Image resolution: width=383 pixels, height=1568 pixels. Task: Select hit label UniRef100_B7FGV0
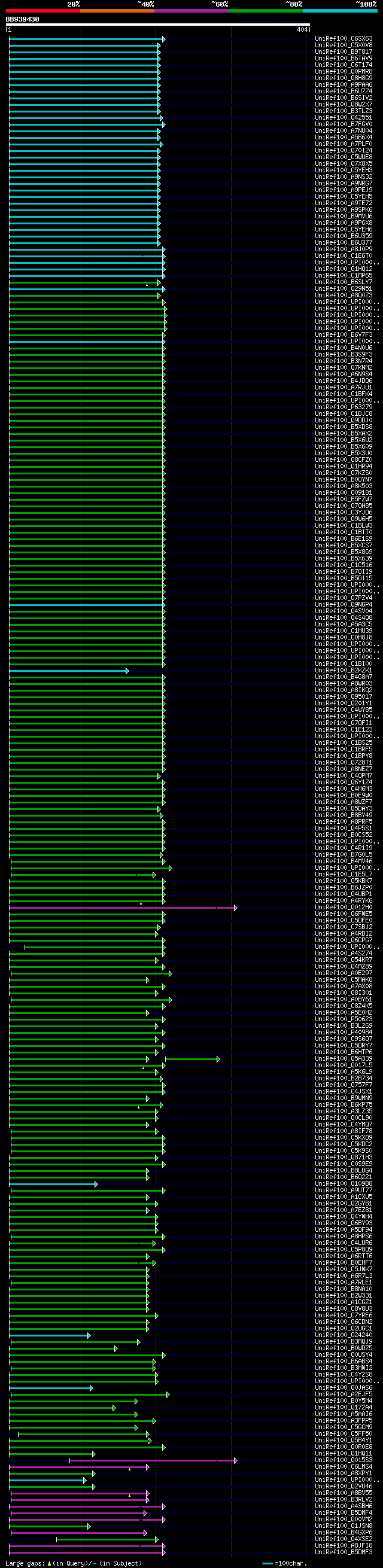(x=344, y=125)
